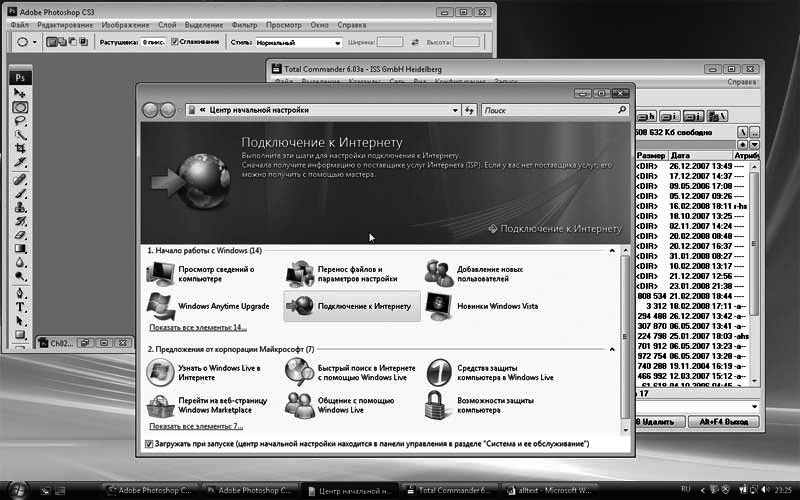Screen dimensions: 800x500
Task: Click Alt+F4 Выход button
Action: point(723,422)
